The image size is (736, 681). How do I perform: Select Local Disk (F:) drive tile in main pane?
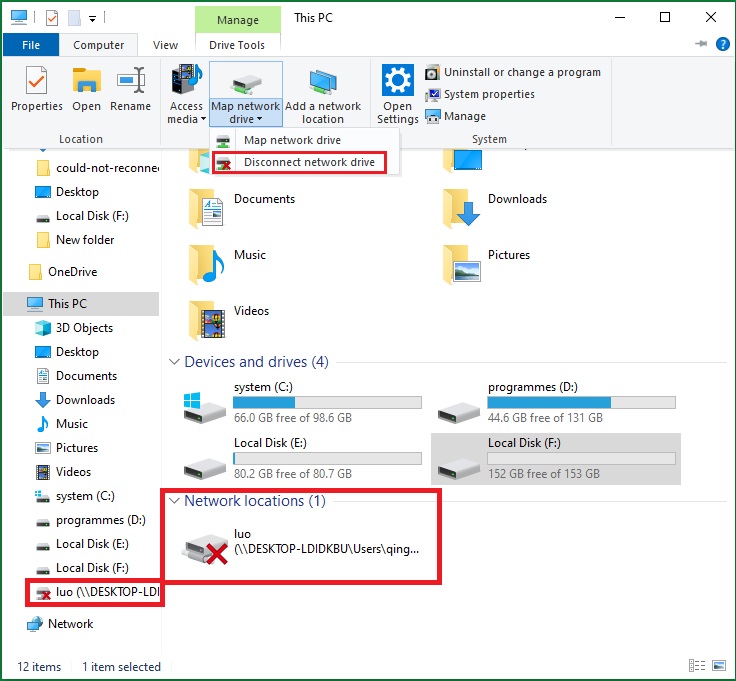[556, 459]
